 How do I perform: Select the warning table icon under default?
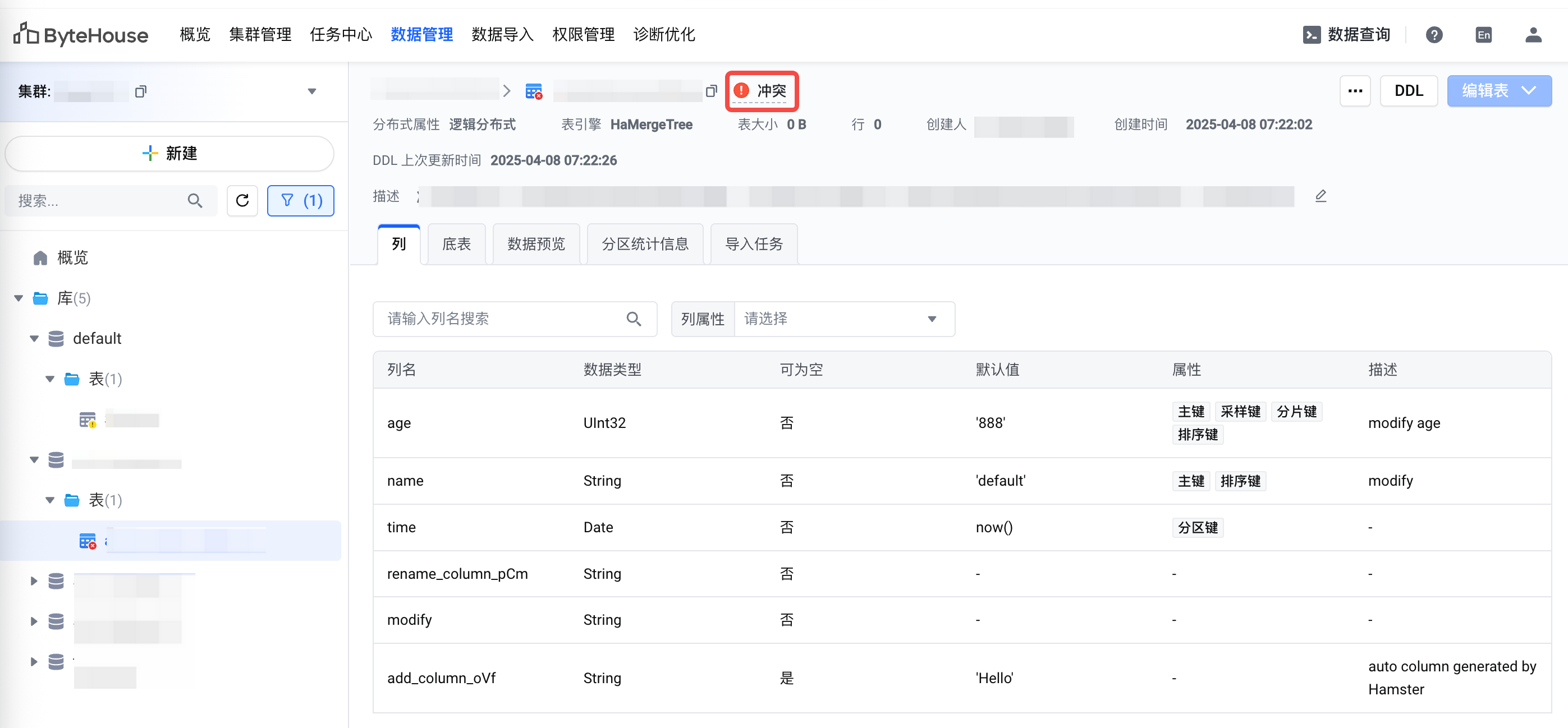88,420
